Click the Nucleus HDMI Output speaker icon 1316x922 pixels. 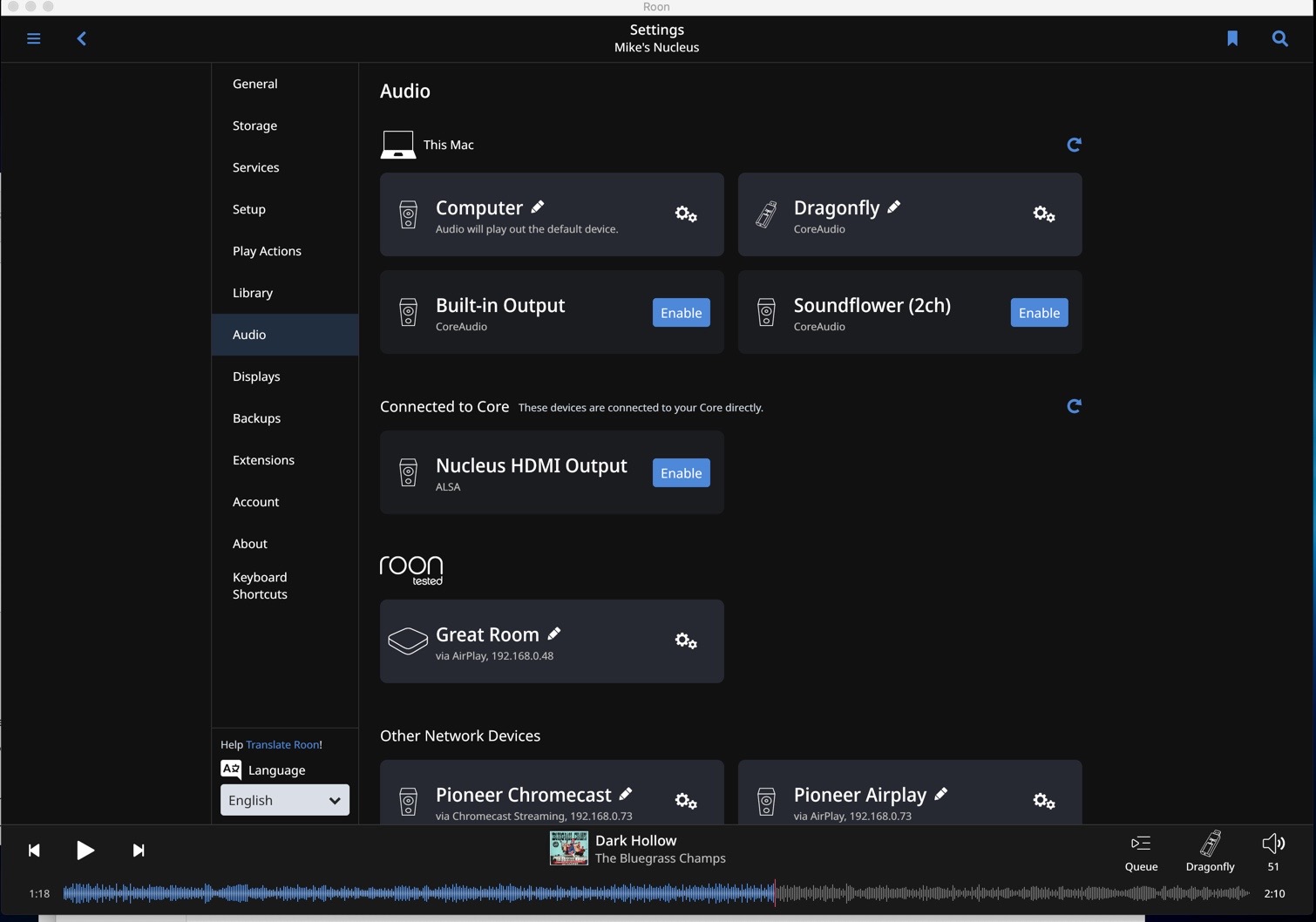[408, 472]
